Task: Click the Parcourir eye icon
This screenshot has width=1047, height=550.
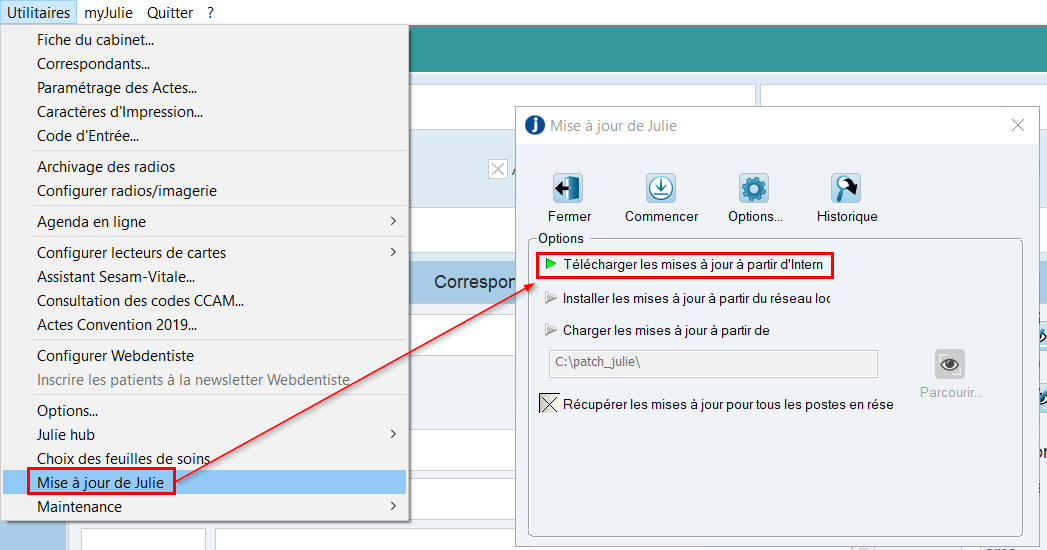Action: (950, 364)
